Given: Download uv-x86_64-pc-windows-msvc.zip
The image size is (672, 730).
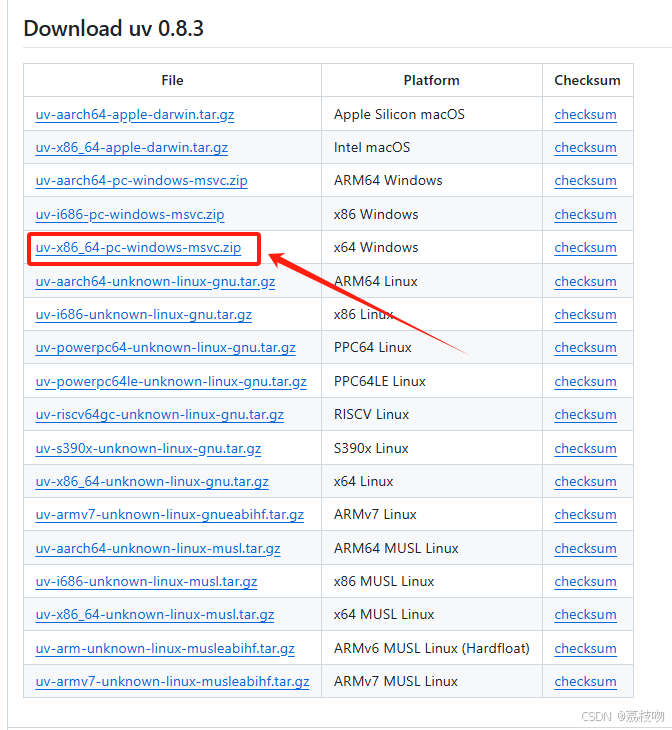Looking at the screenshot, I should (x=138, y=248).
